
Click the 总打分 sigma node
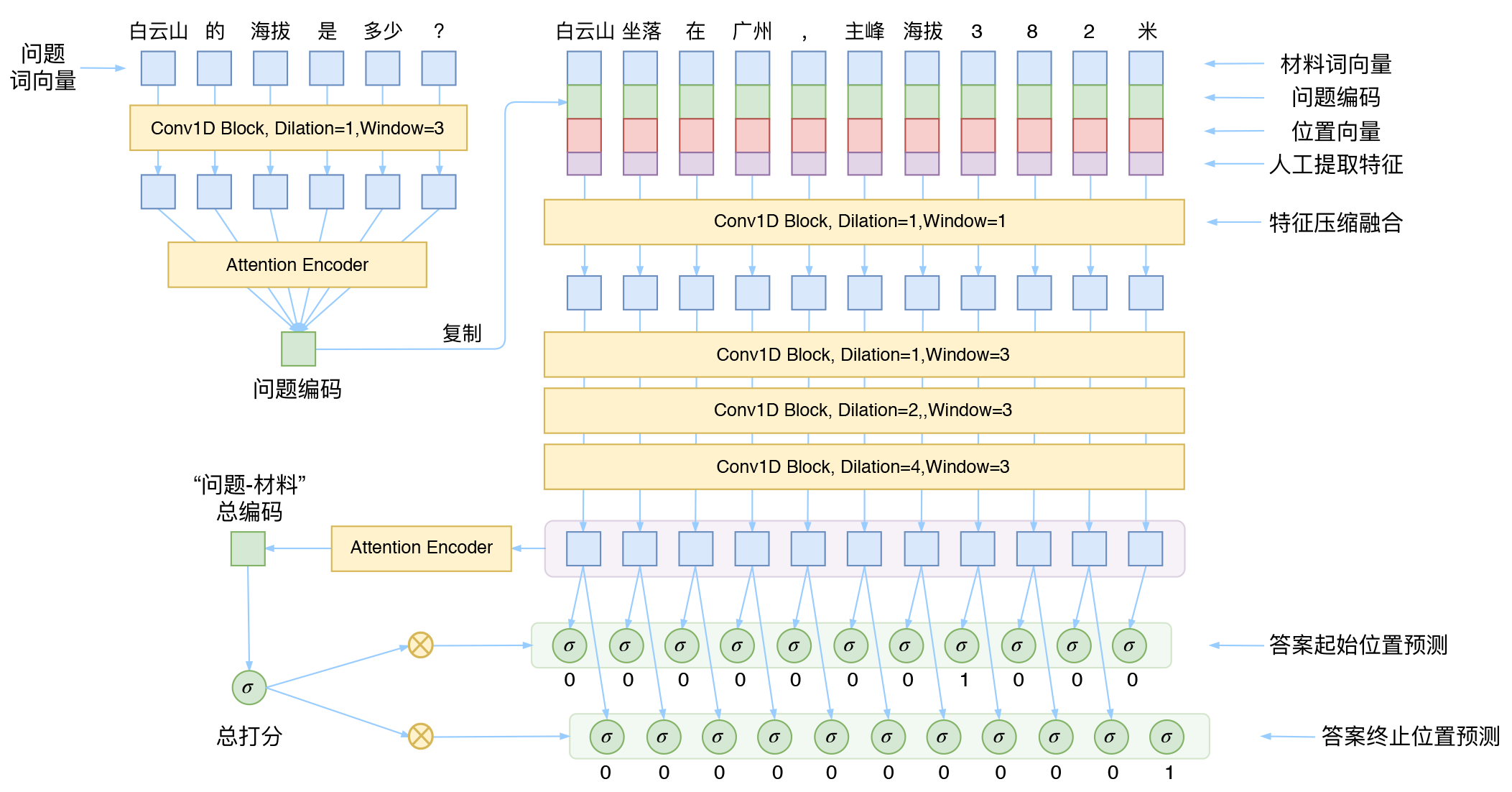click(x=249, y=688)
